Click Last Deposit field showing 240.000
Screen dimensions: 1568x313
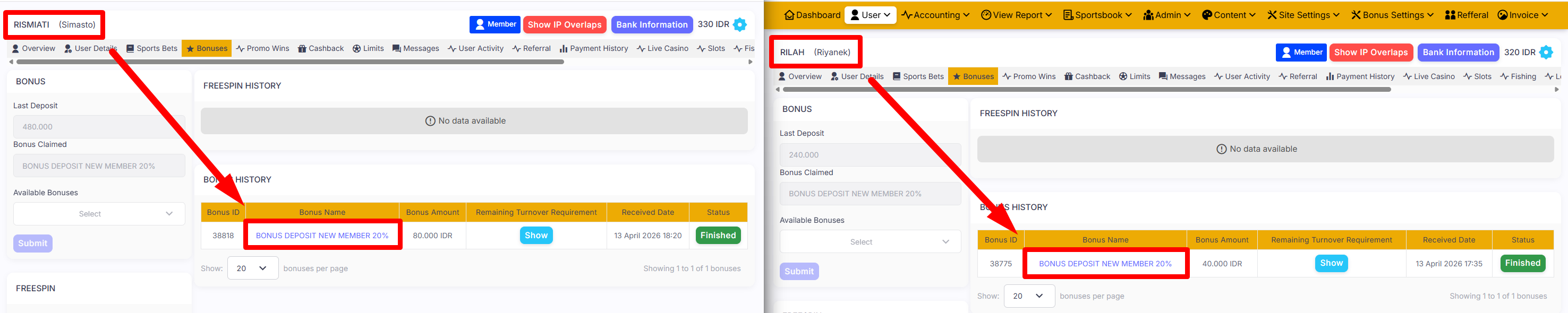tap(871, 155)
